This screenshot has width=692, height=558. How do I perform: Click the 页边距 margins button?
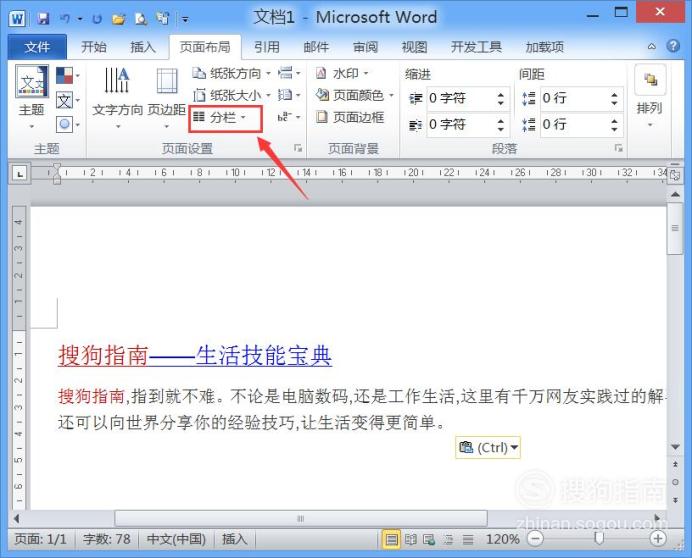tap(166, 98)
